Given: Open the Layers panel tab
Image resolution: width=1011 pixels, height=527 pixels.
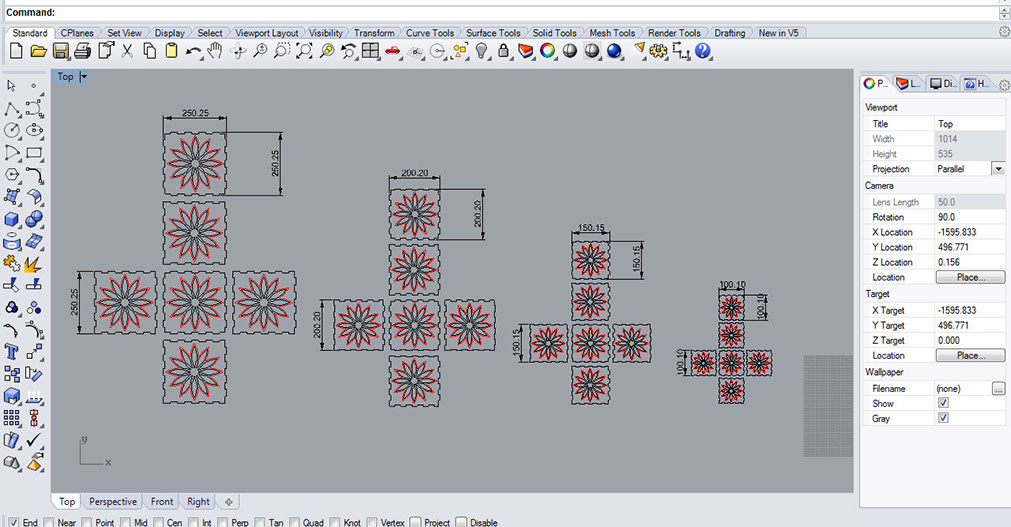Looking at the screenshot, I should tap(908, 84).
